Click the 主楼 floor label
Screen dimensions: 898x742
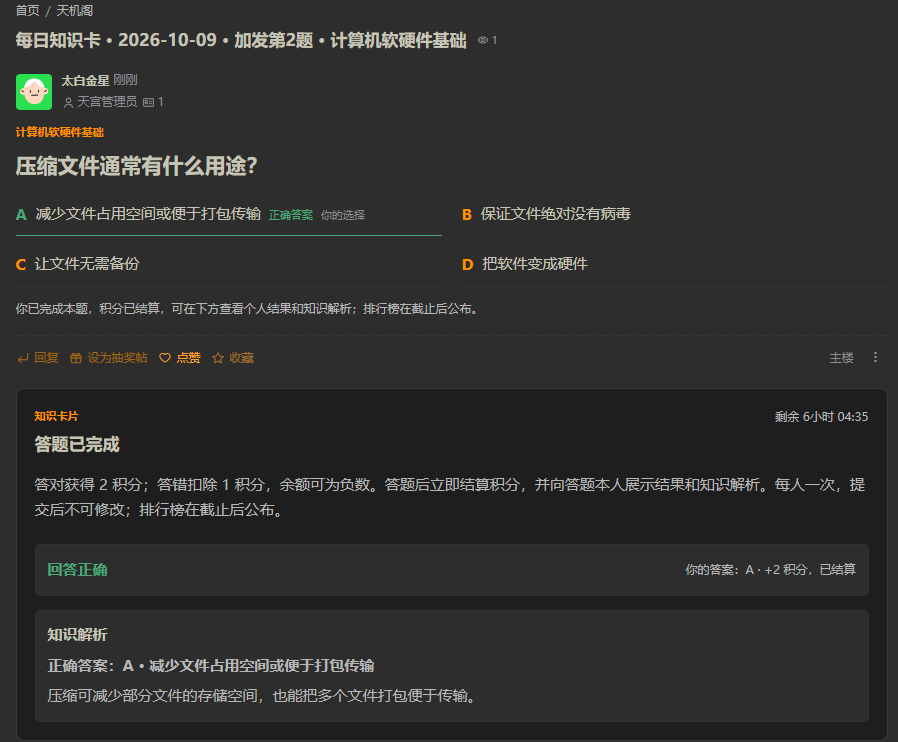click(841, 358)
